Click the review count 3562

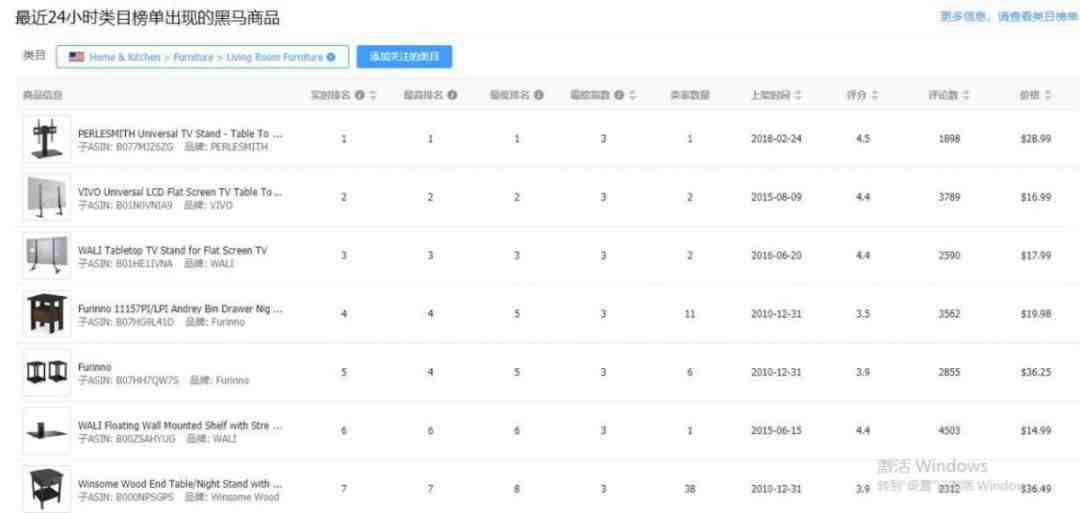point(948,314)
